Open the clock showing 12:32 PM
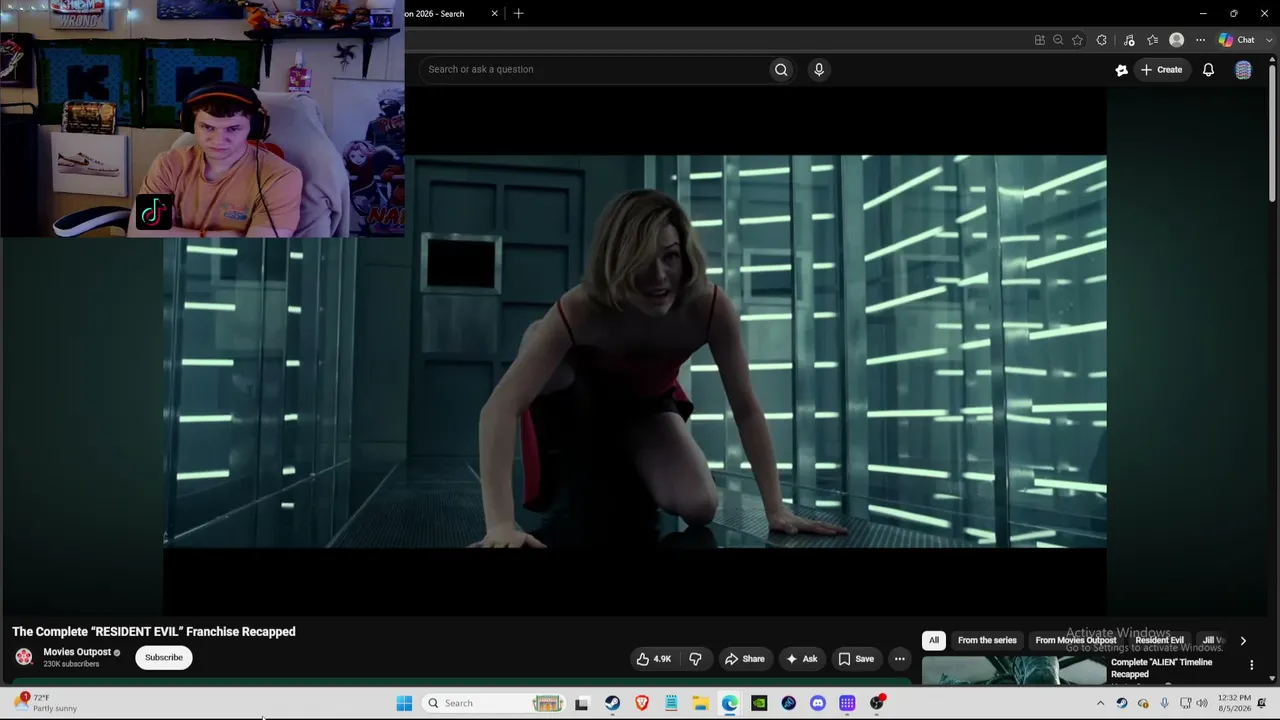 (x=1234, y=703)
